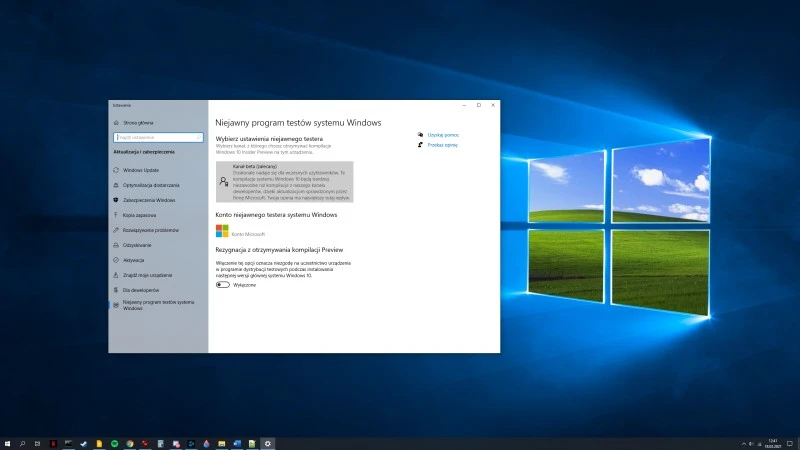800x450 pixels.
Task: Open the Przekaż opinię link
Action: pyautogui.click(x=442, y=145)
